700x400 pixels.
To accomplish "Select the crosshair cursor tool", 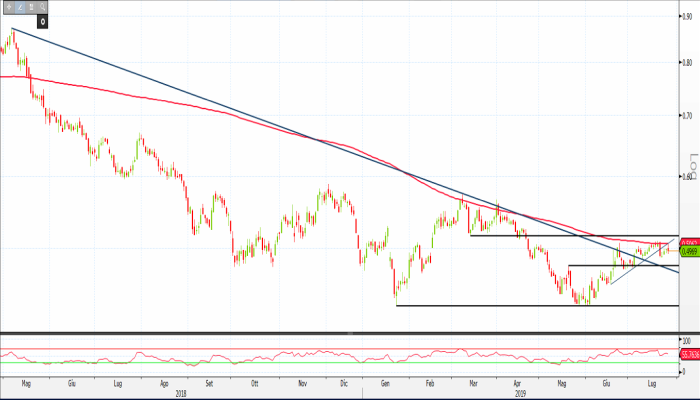I will coord(8,7).
